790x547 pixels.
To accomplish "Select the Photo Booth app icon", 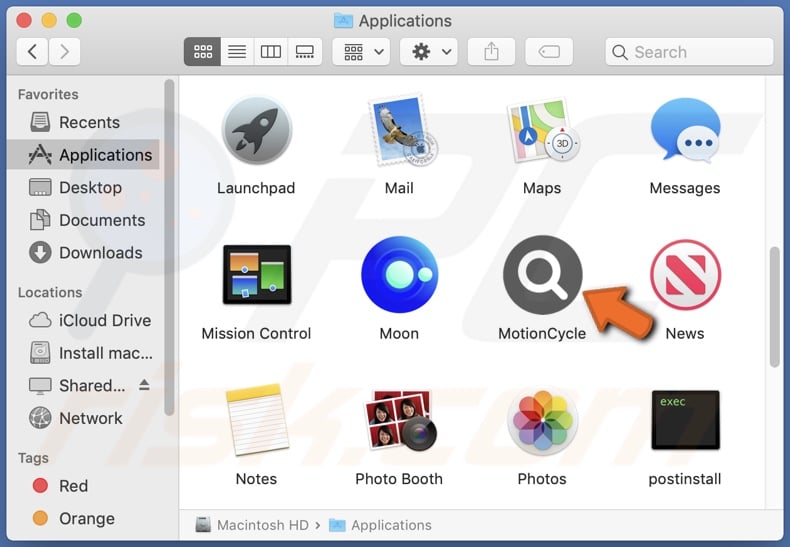I will point(400,420).
